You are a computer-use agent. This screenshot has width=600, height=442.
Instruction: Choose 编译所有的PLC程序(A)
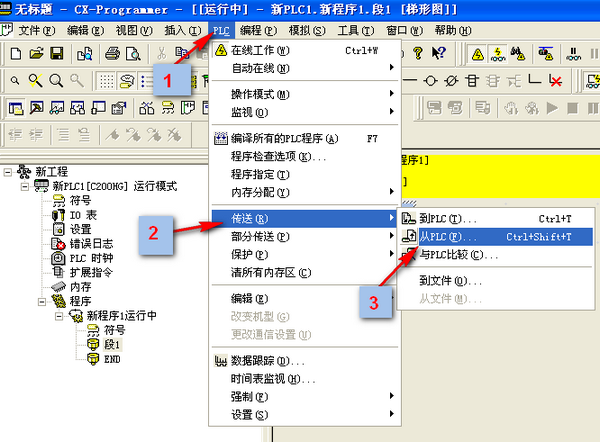(305, 138)
